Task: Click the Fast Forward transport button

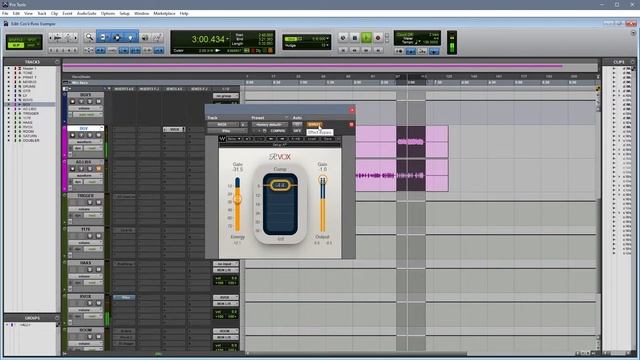Action: click(366, 50)
